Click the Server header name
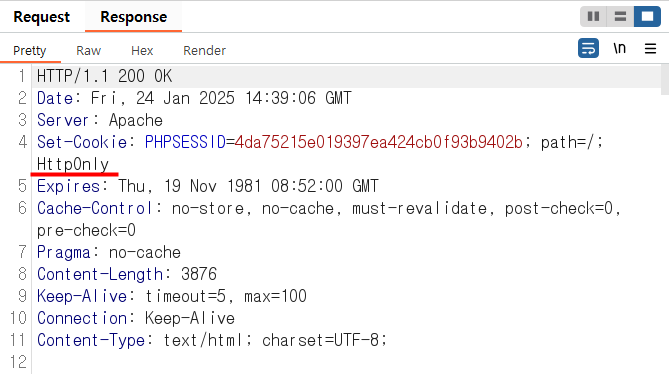 click(63, 120)
